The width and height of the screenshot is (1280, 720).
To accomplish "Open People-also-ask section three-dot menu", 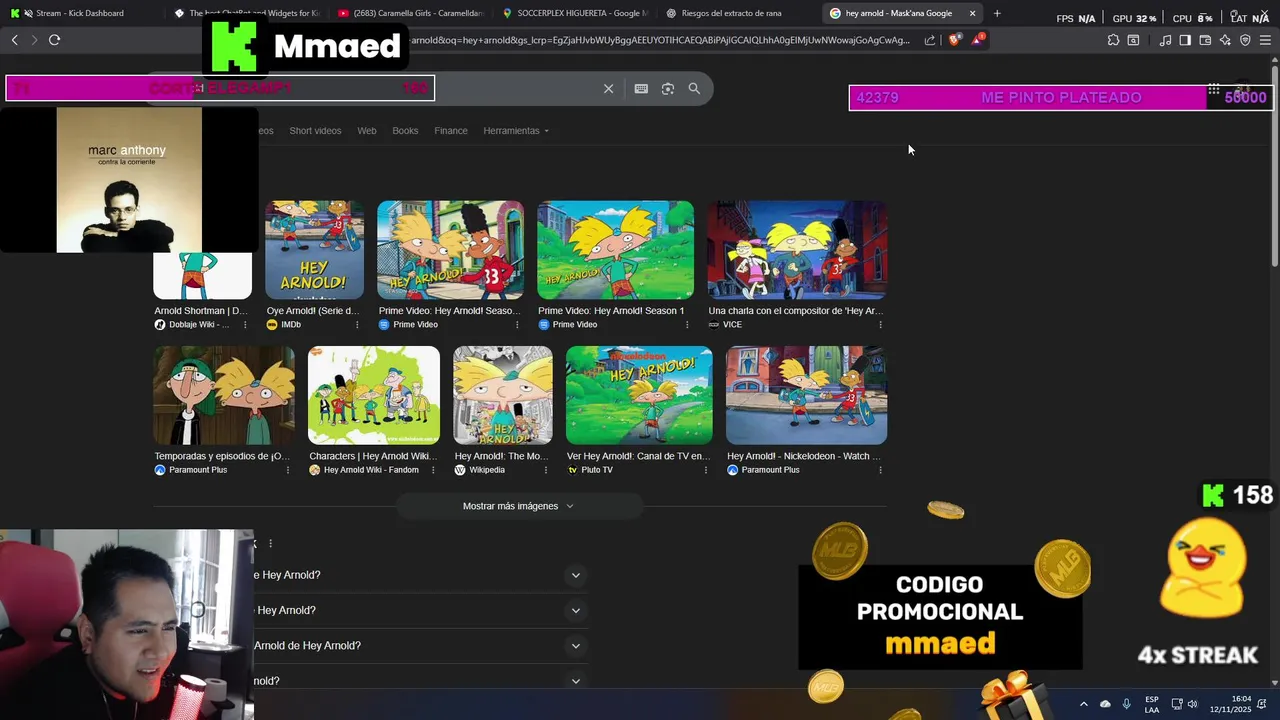I will [270, 544].
